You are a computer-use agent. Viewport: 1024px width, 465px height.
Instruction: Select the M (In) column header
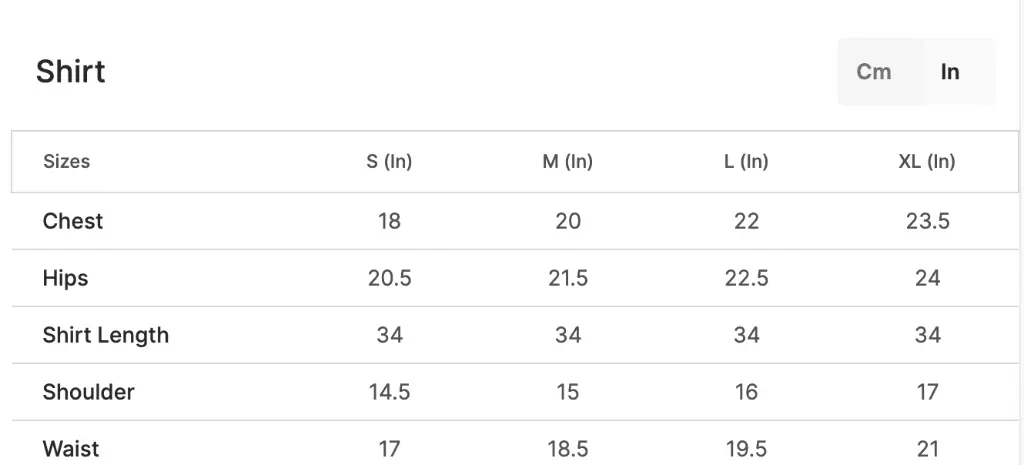[x=568, y=161]
